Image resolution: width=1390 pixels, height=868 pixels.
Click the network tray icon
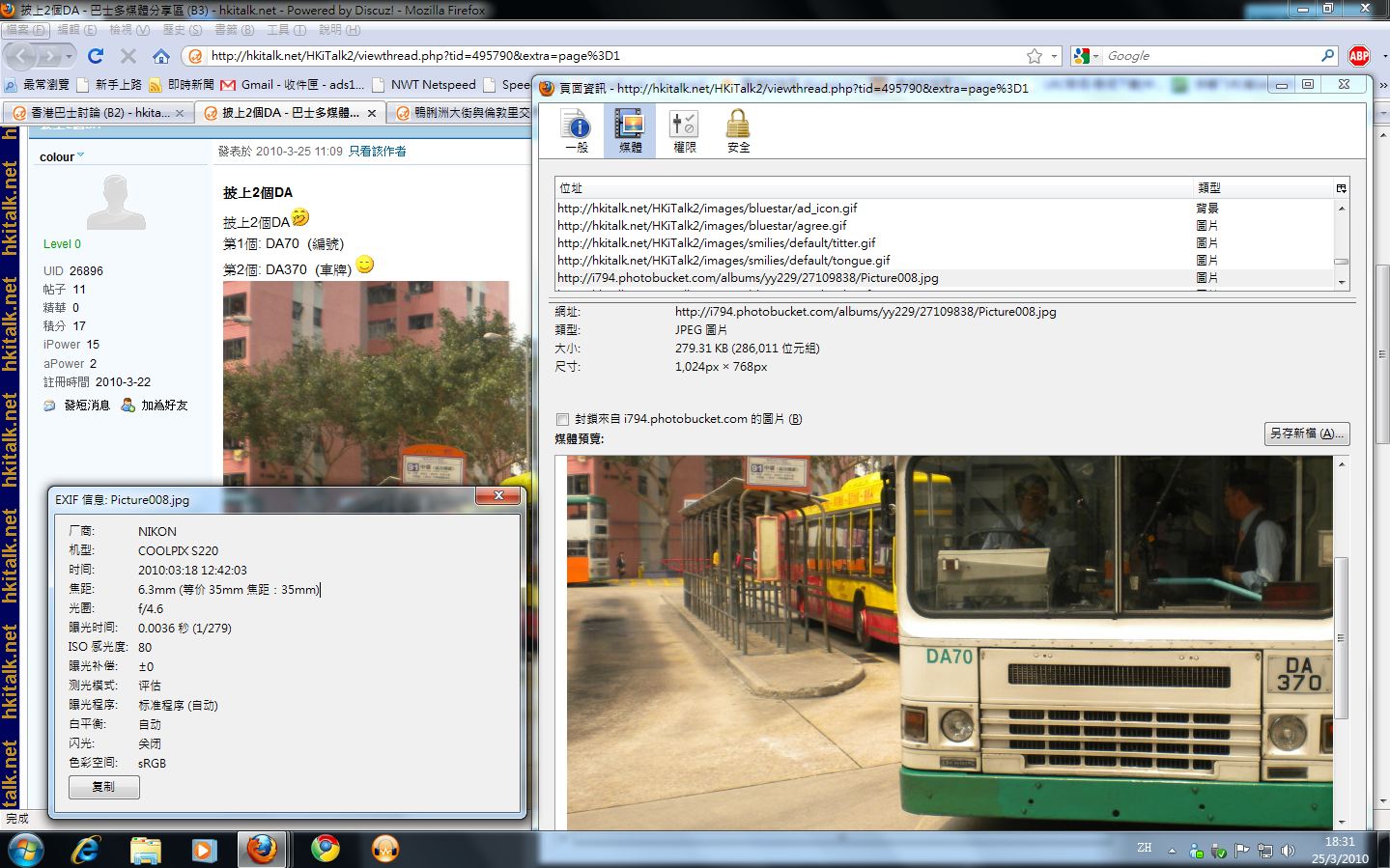(1264, 851)
